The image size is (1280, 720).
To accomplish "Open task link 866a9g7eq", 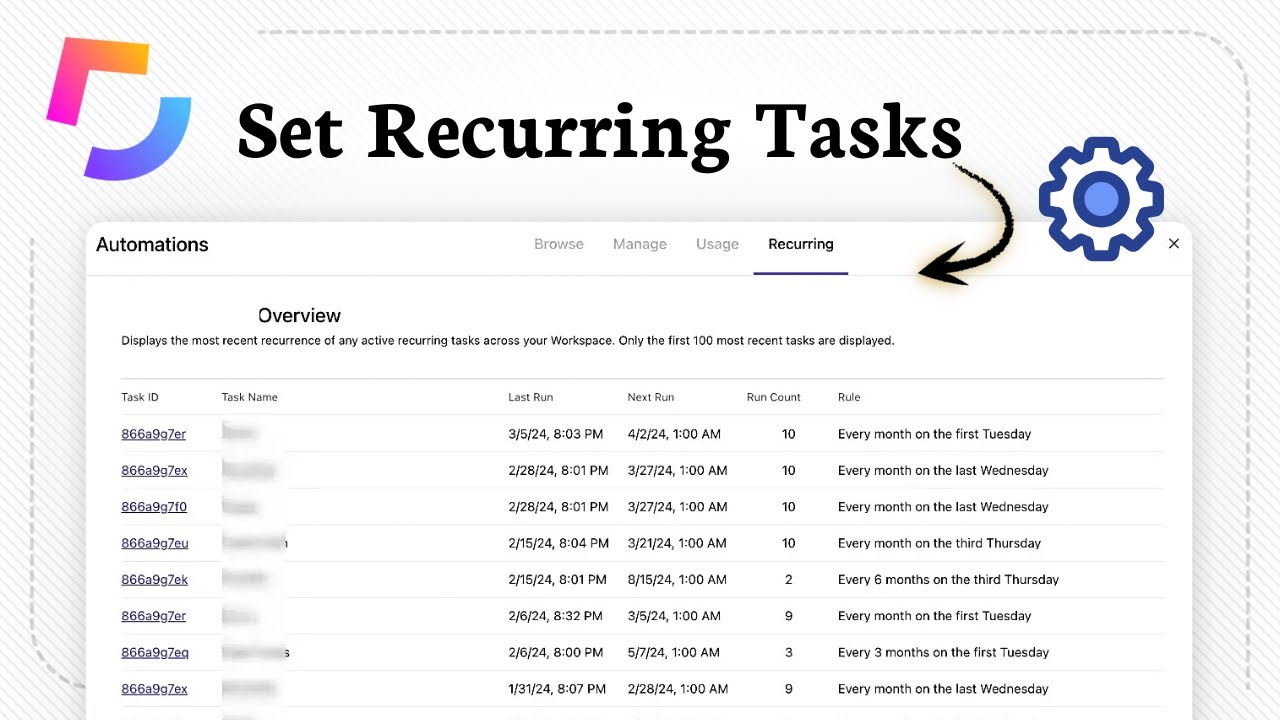I will [155, 652].
